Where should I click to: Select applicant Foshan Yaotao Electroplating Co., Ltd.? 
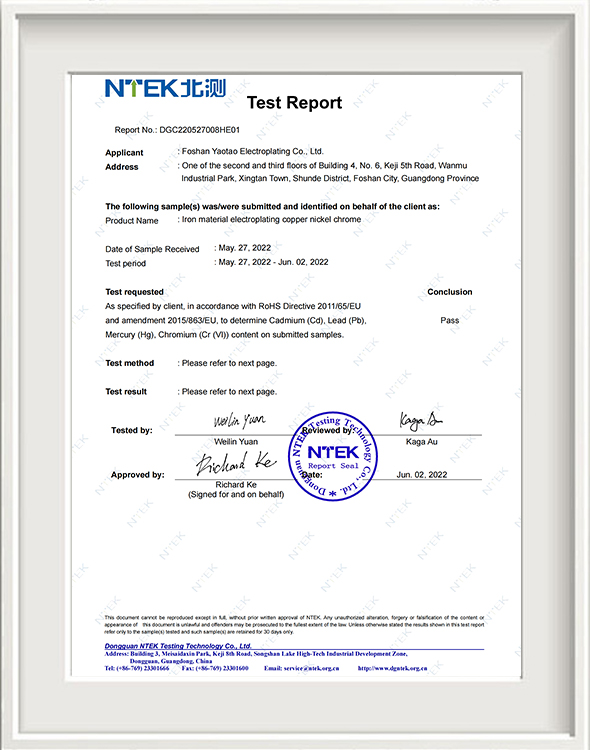(253, 151)
